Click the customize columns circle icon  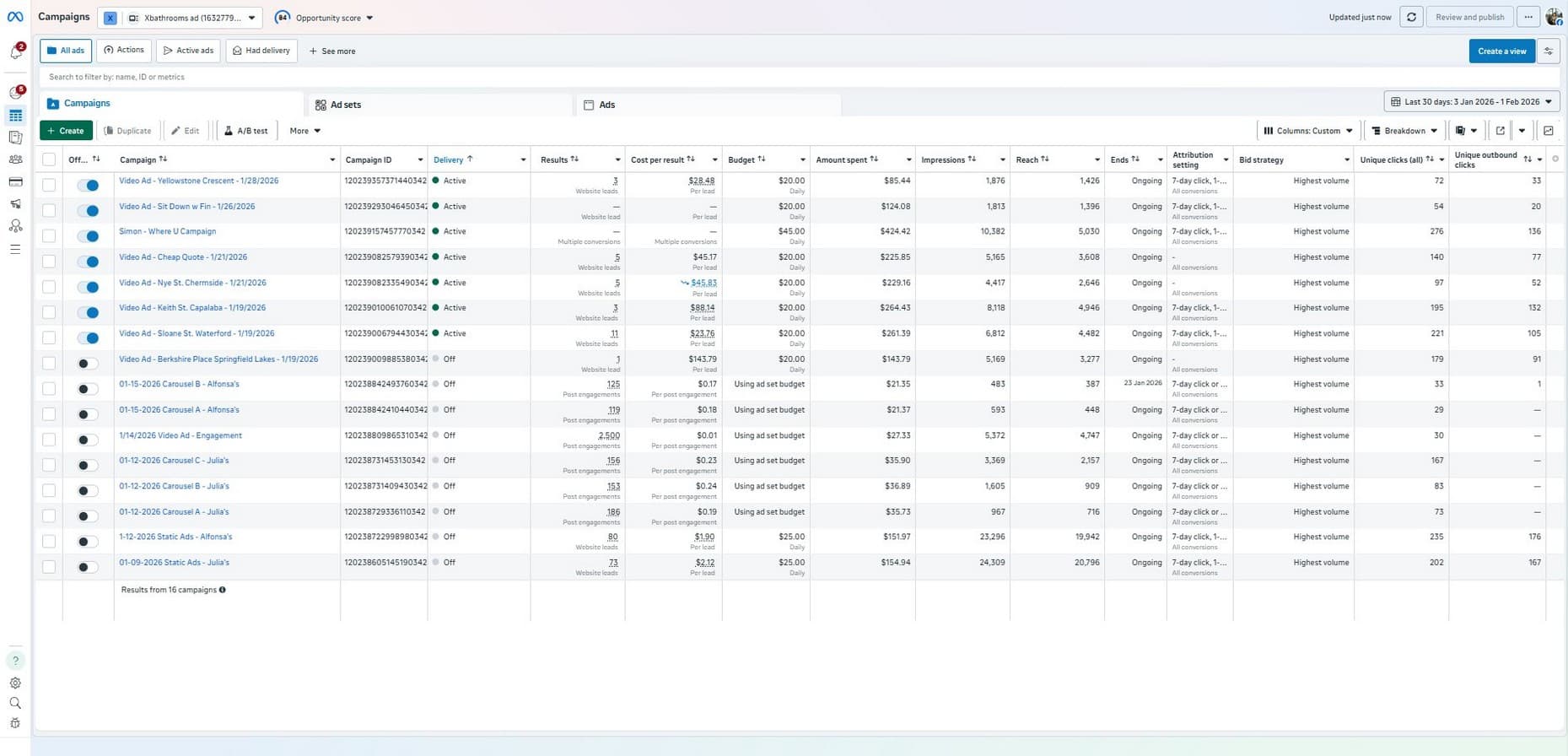pos(1555,159)
